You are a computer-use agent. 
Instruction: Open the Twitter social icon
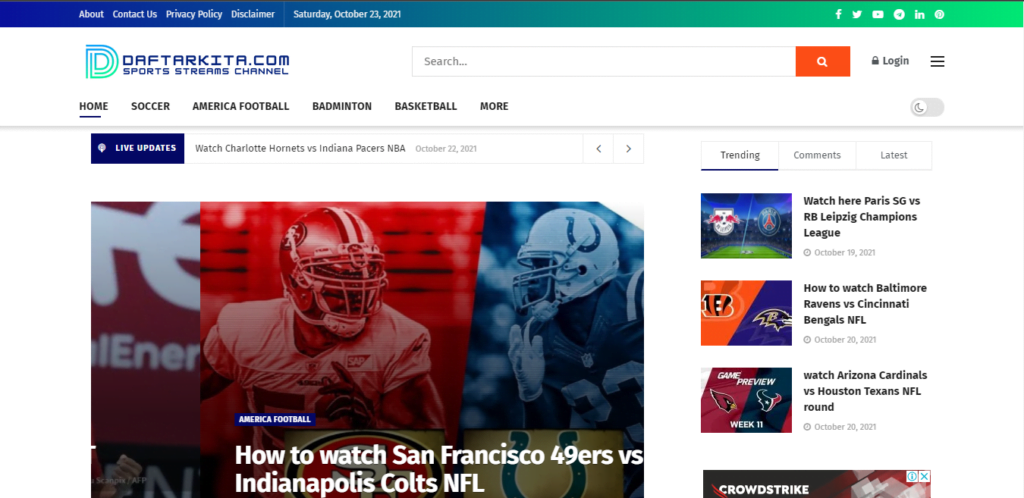pyautogui.click(x=857, y=14)
